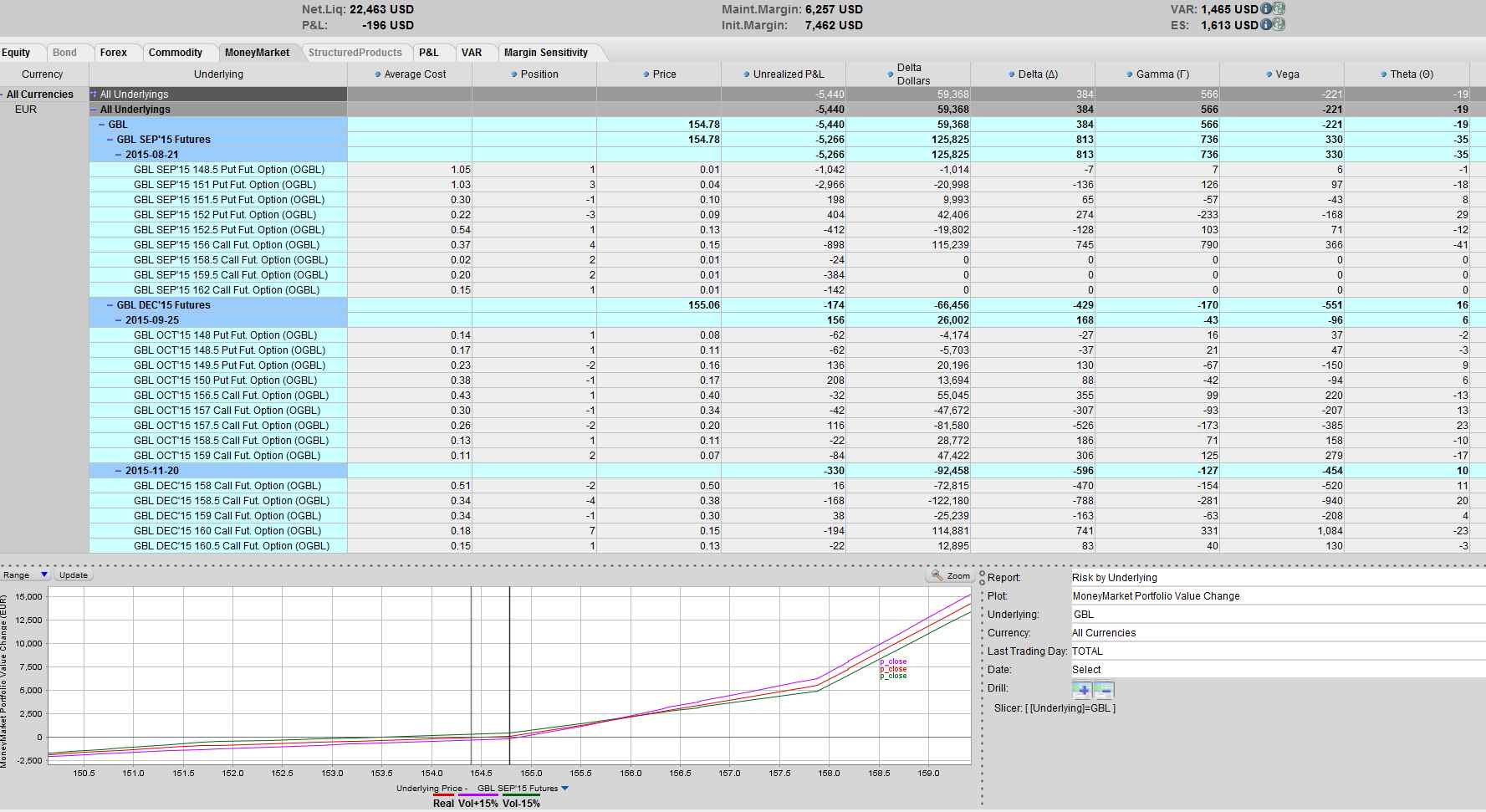1486x812 pixels.
Task: Open the StructuredProducts tab
Action: tap(356, 53)
